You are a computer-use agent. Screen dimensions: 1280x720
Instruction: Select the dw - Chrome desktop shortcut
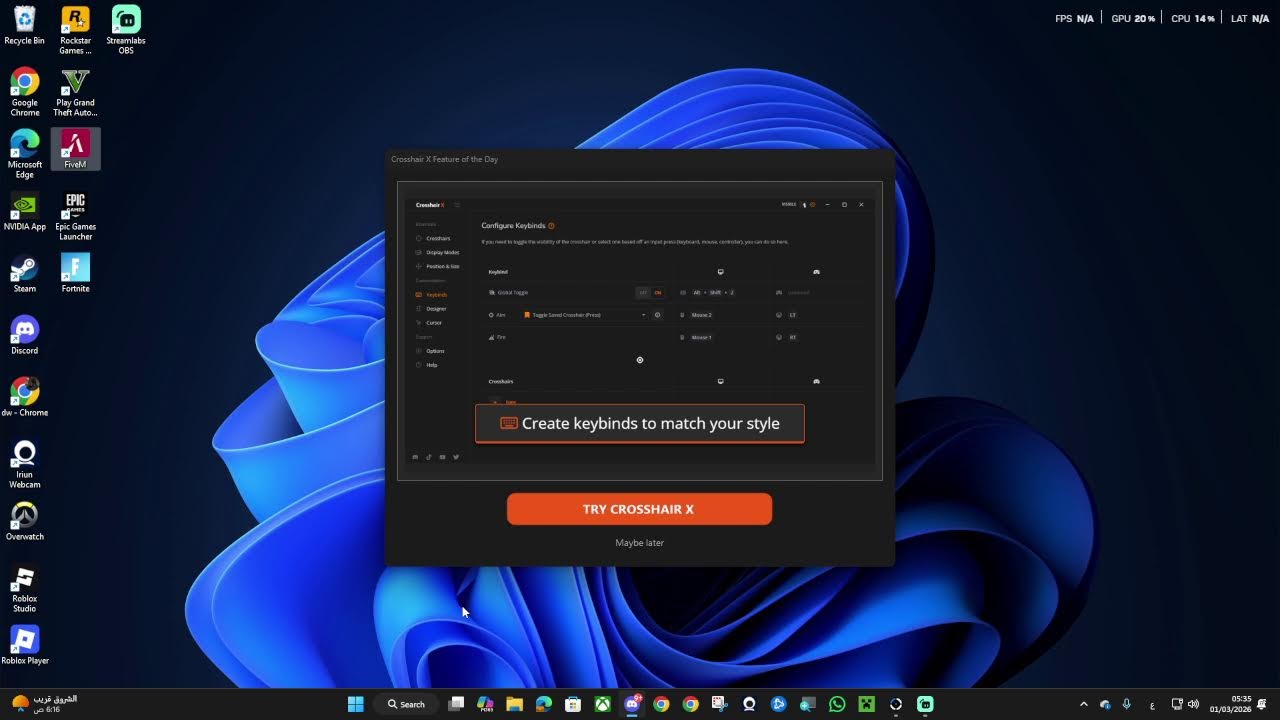[24, 398]
